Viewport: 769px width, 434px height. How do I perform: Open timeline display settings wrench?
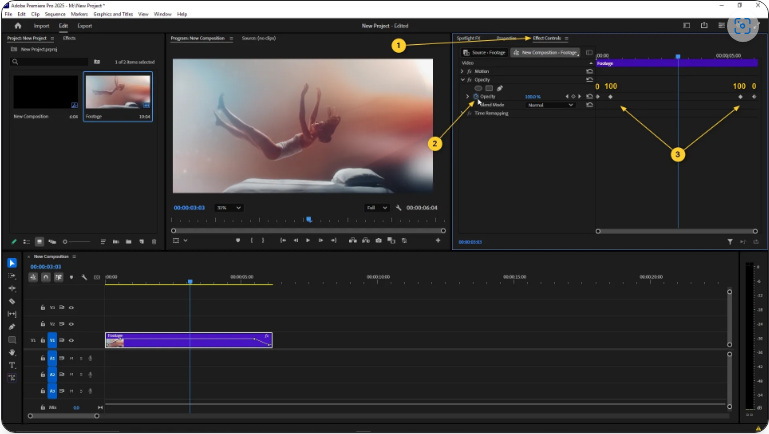[84, 277]
